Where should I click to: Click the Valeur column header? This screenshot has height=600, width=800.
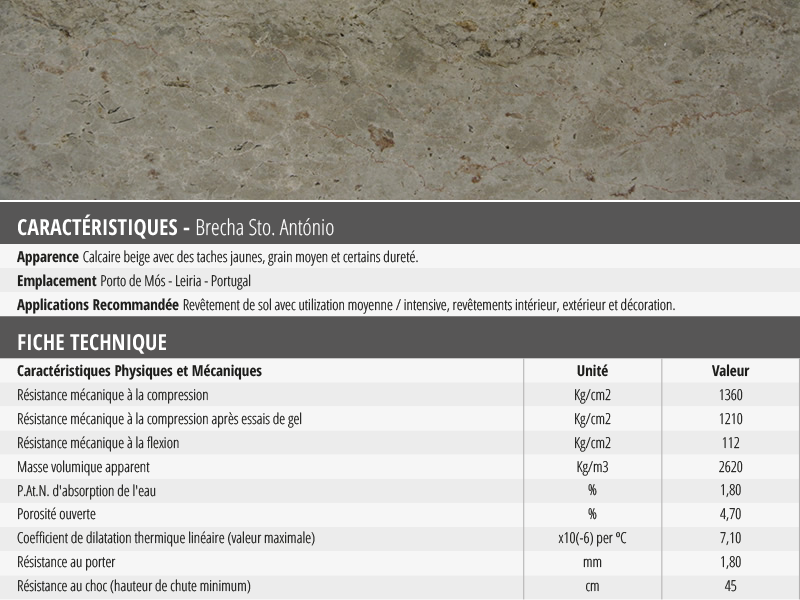pyautogui.click(x=731, y=371)
